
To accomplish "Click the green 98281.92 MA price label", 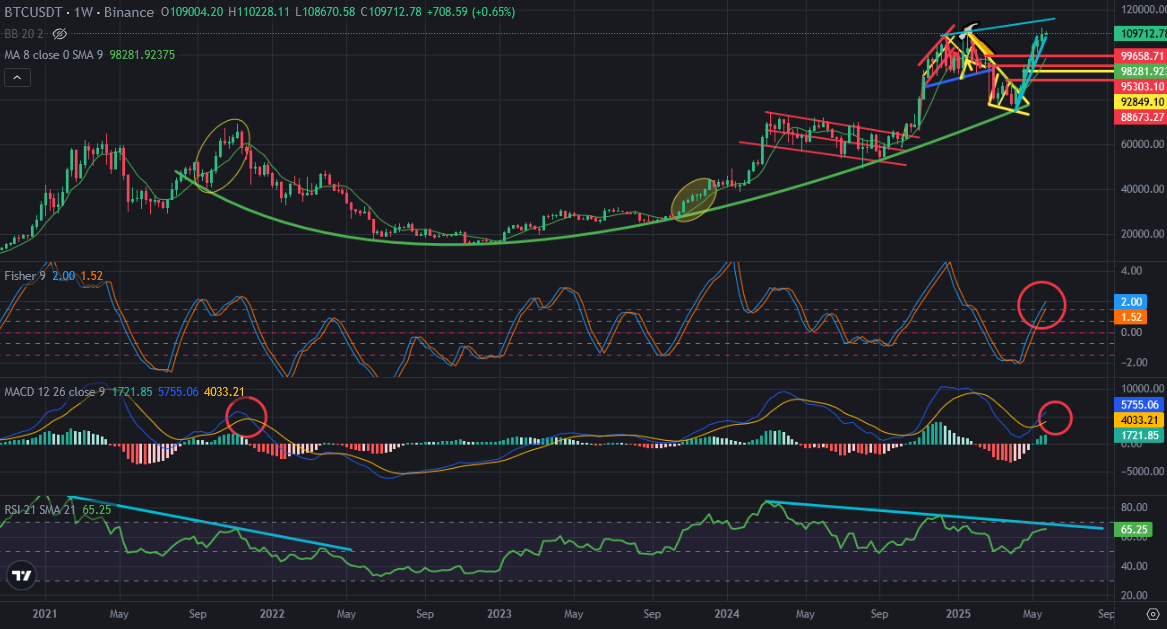I will point(1140,71).
